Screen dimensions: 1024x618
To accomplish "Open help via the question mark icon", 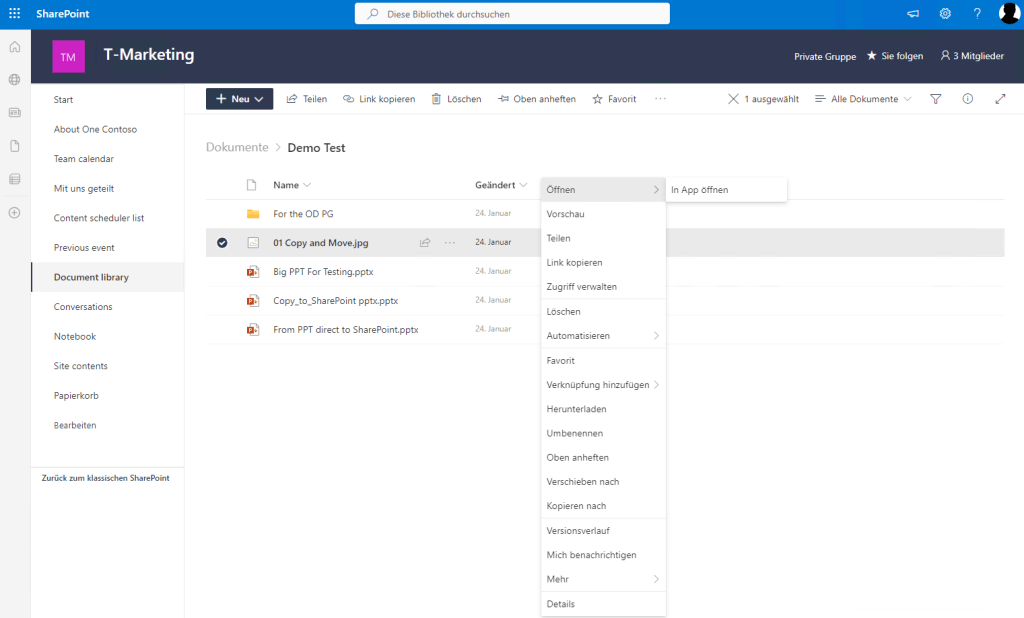I will (x=977, y=13).
